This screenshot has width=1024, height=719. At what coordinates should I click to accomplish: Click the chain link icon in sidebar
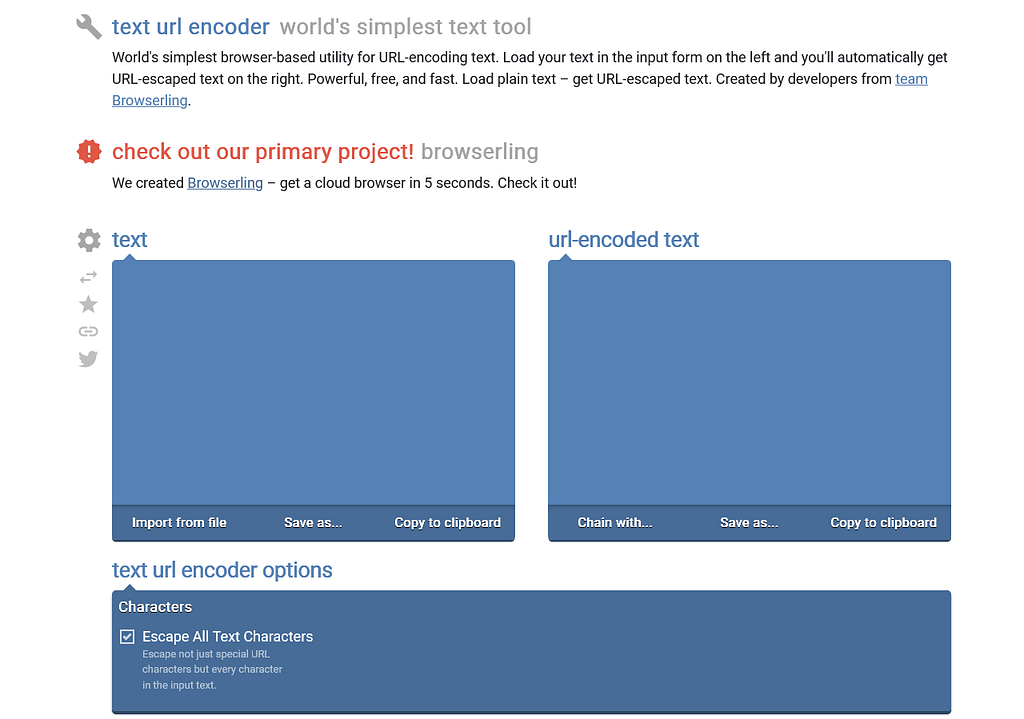pyautogui.click(x=88, y=332)
